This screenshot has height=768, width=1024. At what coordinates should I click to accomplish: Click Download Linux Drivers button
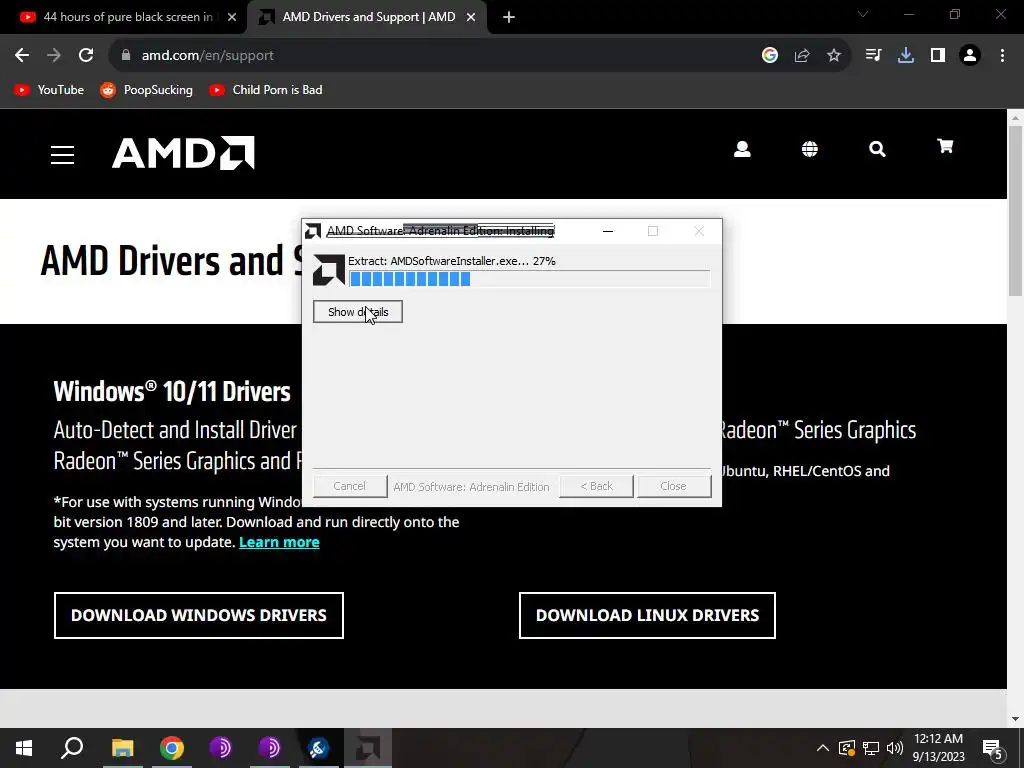(647, 615)
